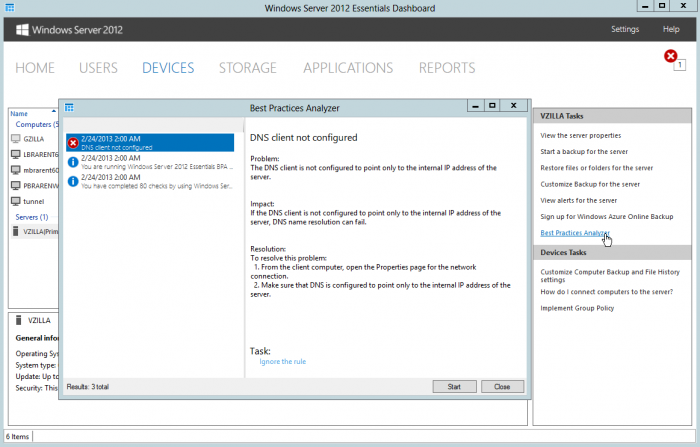
Task: Click the Close button in Best Practices Analyzer
Action: 502,387
